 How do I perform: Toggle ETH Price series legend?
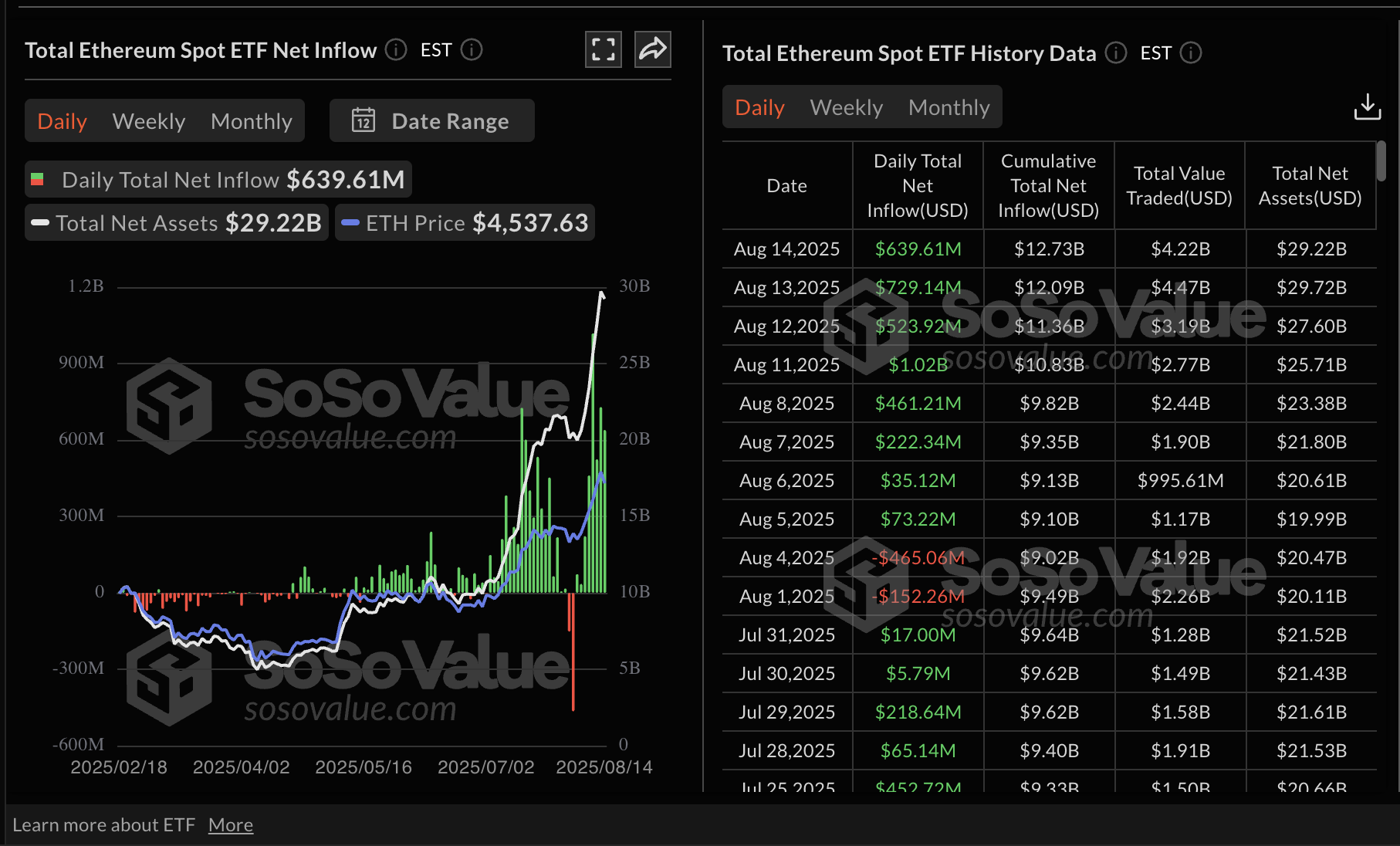click(x=465, y=223)
